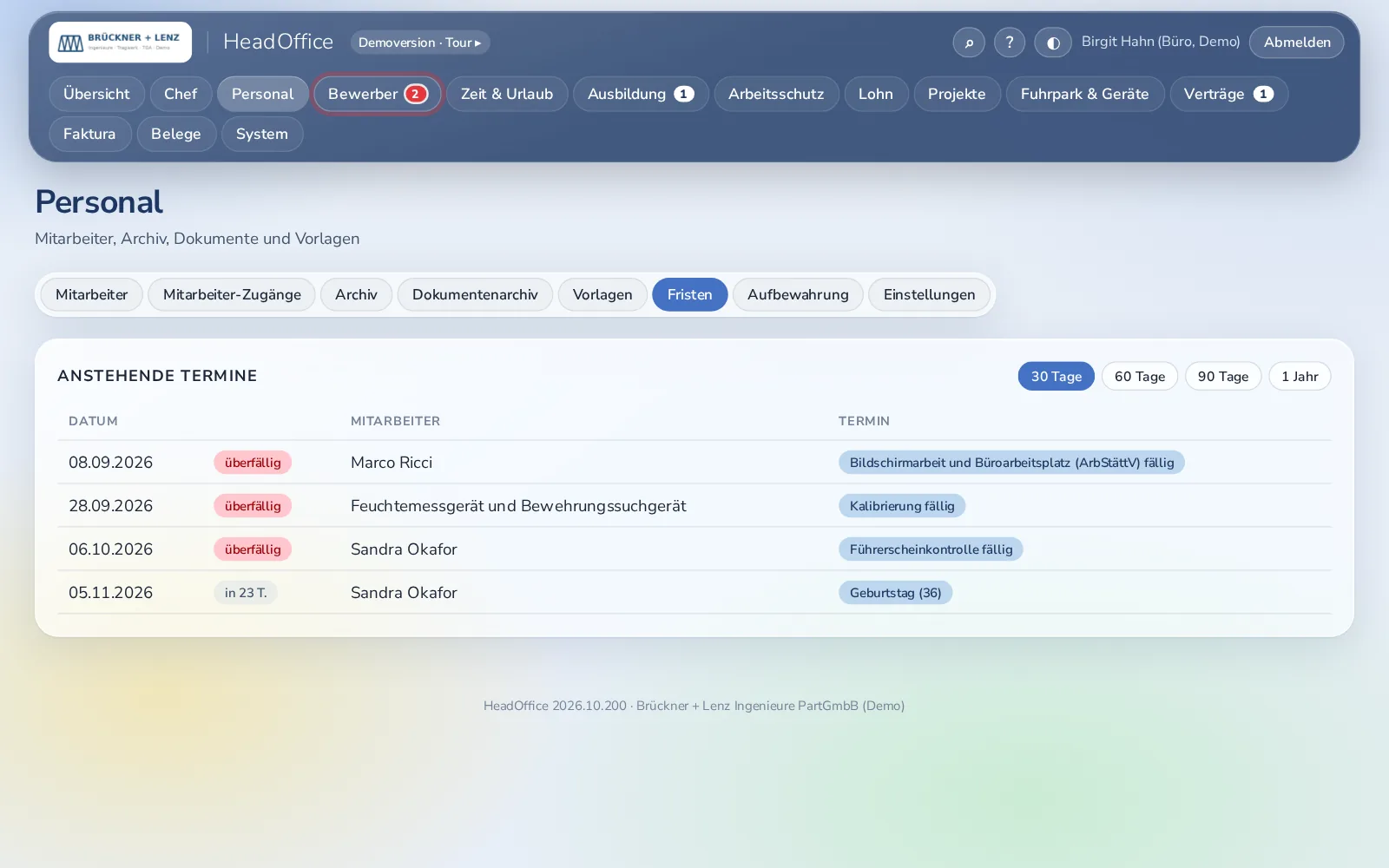Screen dimensions: 1389x868
Task: Open Marco Ricci row entry
Action: point(694,463)
